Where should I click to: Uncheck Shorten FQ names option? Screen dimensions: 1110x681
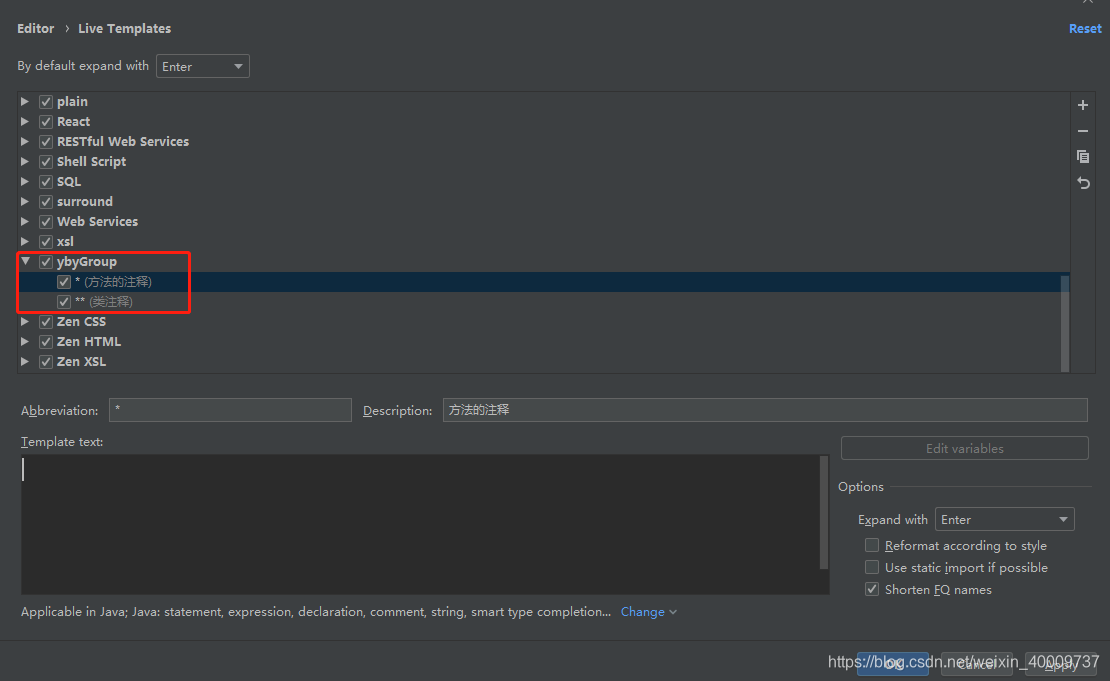coord(872,589)
